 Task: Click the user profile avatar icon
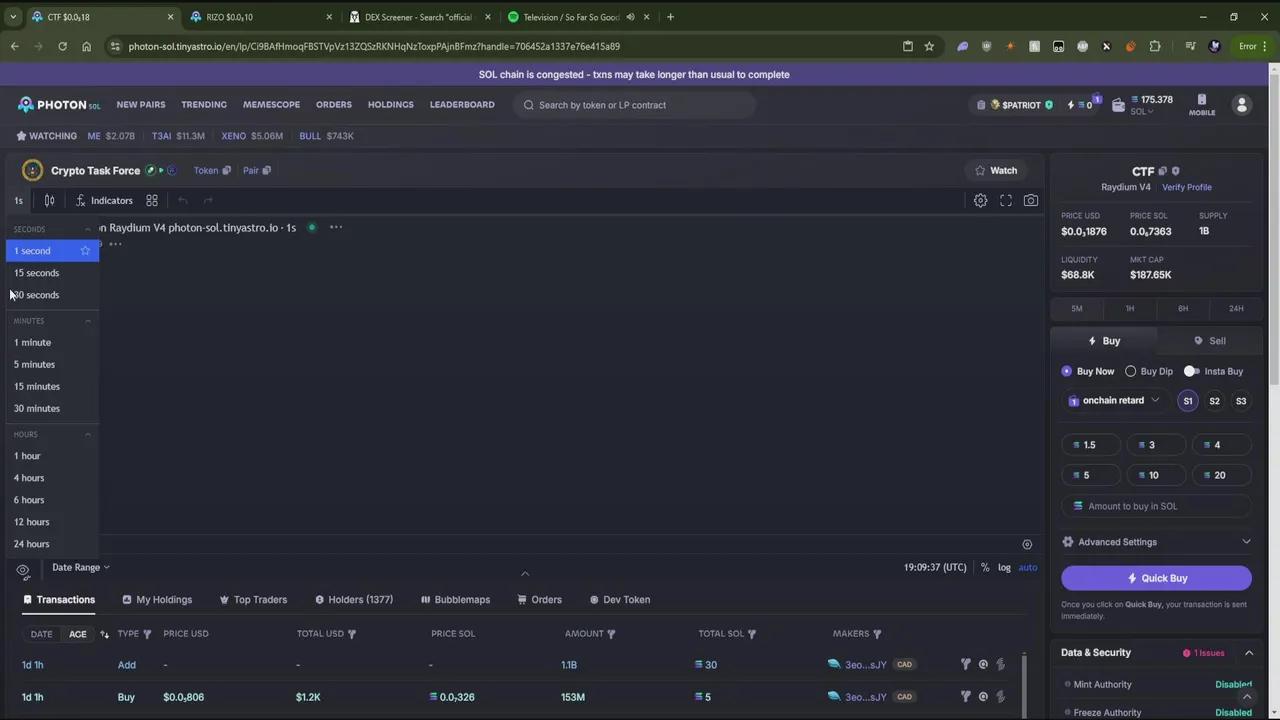pos(1242,105)
